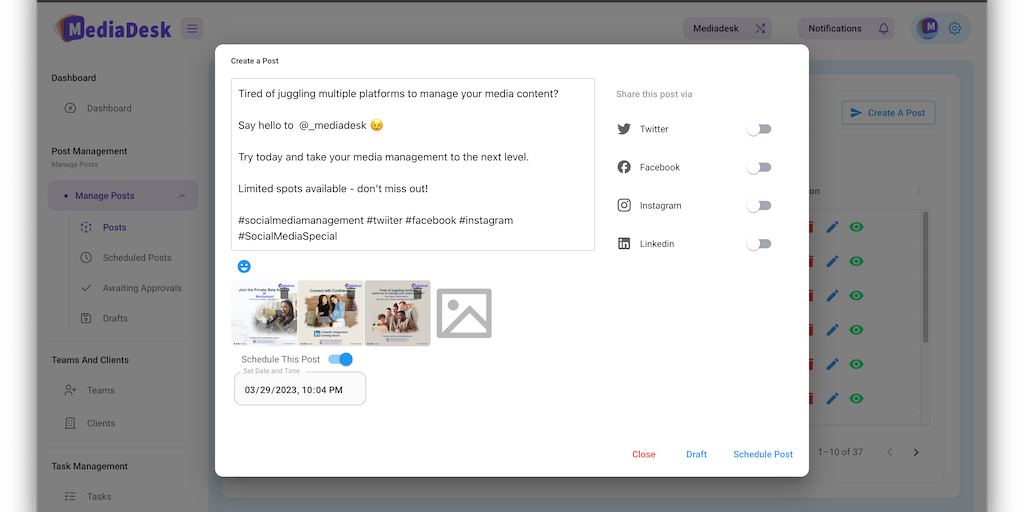The image size is (1024, 512).
Task: Disable the Schedule This Post switch
Action: pyautogui.click(x=341, y=359)
